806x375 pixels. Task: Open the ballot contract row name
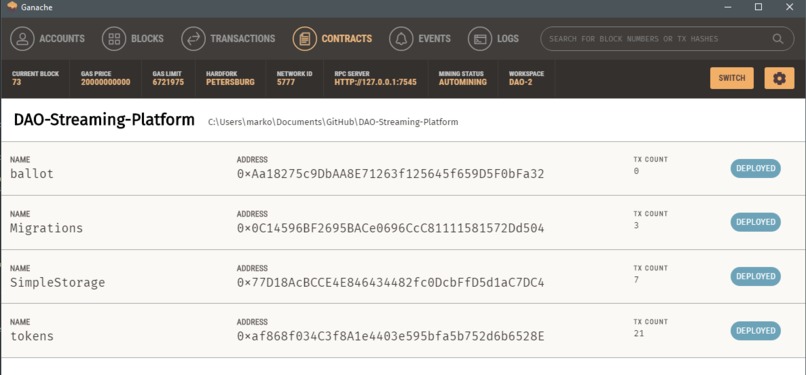pos(32,174)
